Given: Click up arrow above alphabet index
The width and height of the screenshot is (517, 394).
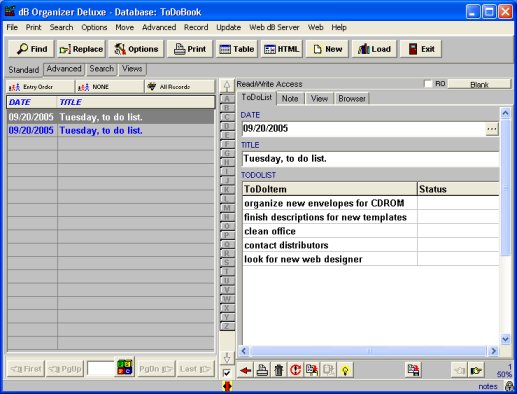Looking at the screenshot, I should coord(227,86).
